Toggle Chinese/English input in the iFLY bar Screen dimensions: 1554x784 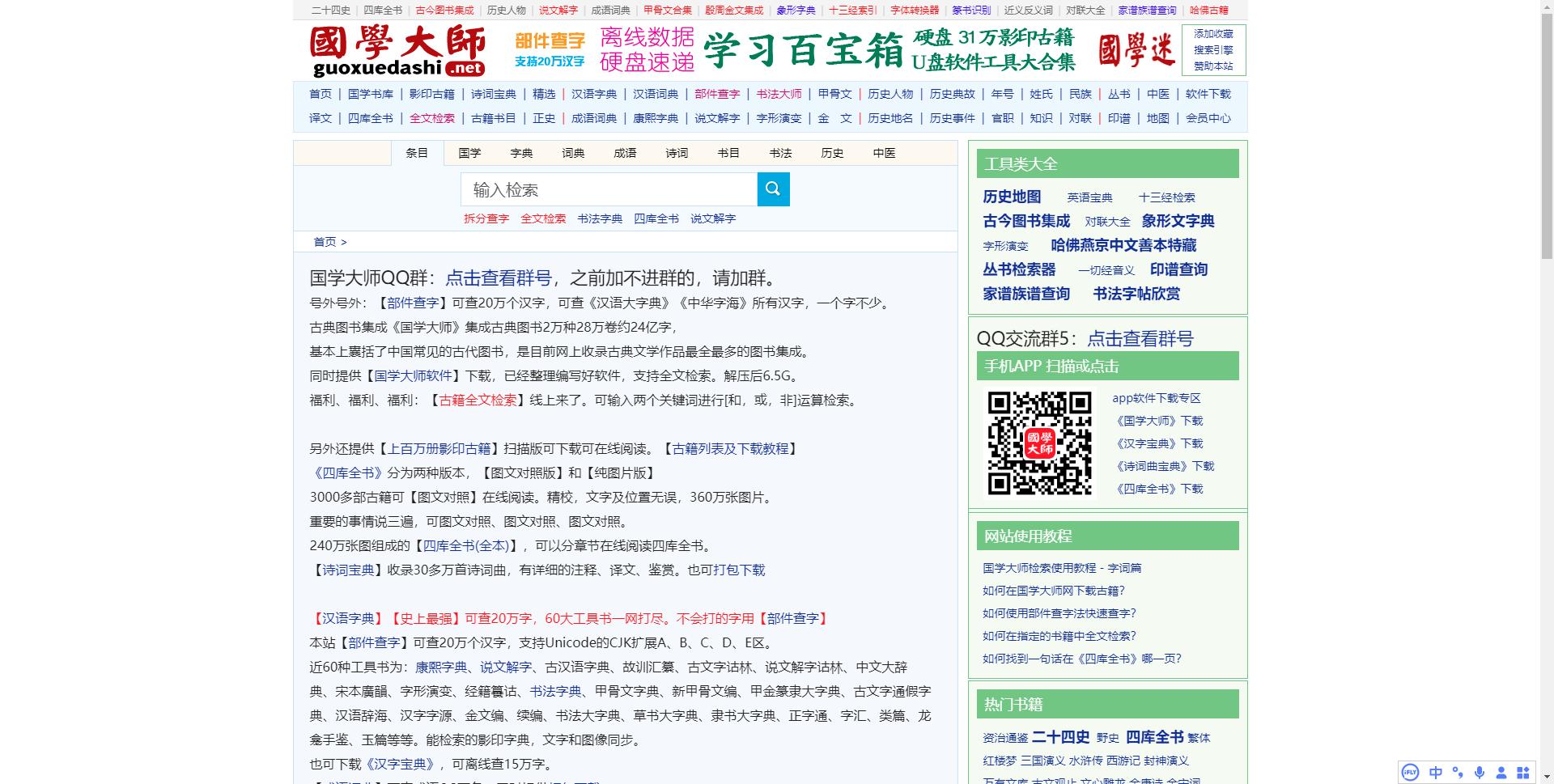pos(1437,772)
